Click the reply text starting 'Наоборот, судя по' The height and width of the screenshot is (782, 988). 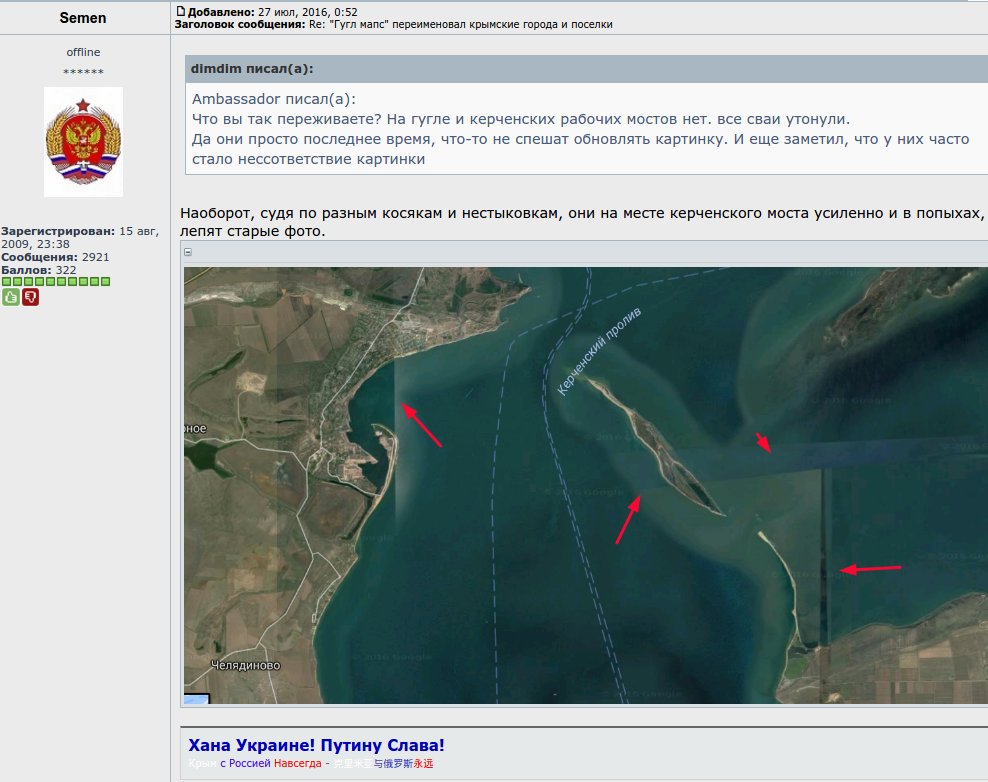[583, 222]
